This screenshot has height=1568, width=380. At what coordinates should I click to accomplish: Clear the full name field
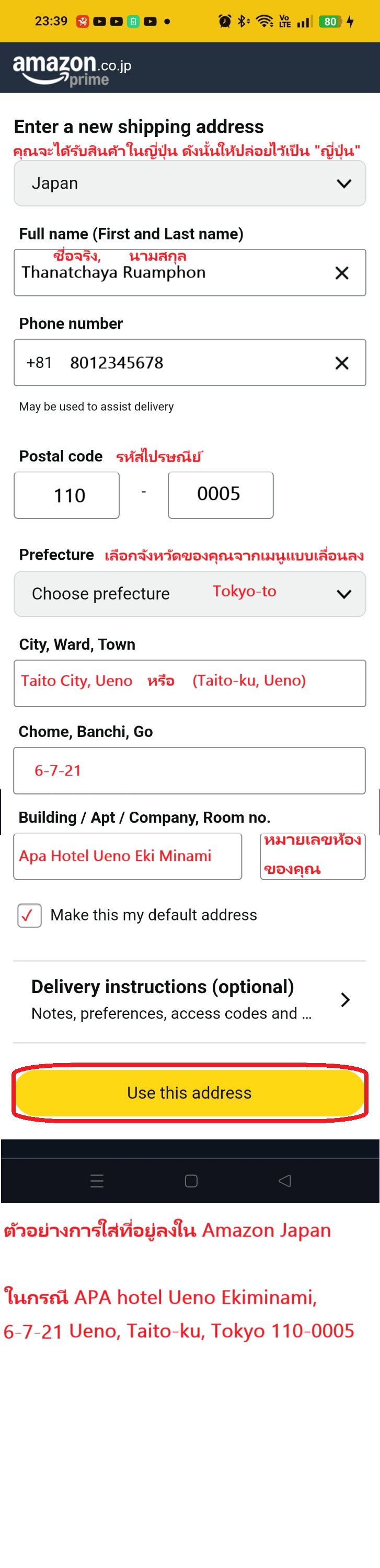point(342,273)
